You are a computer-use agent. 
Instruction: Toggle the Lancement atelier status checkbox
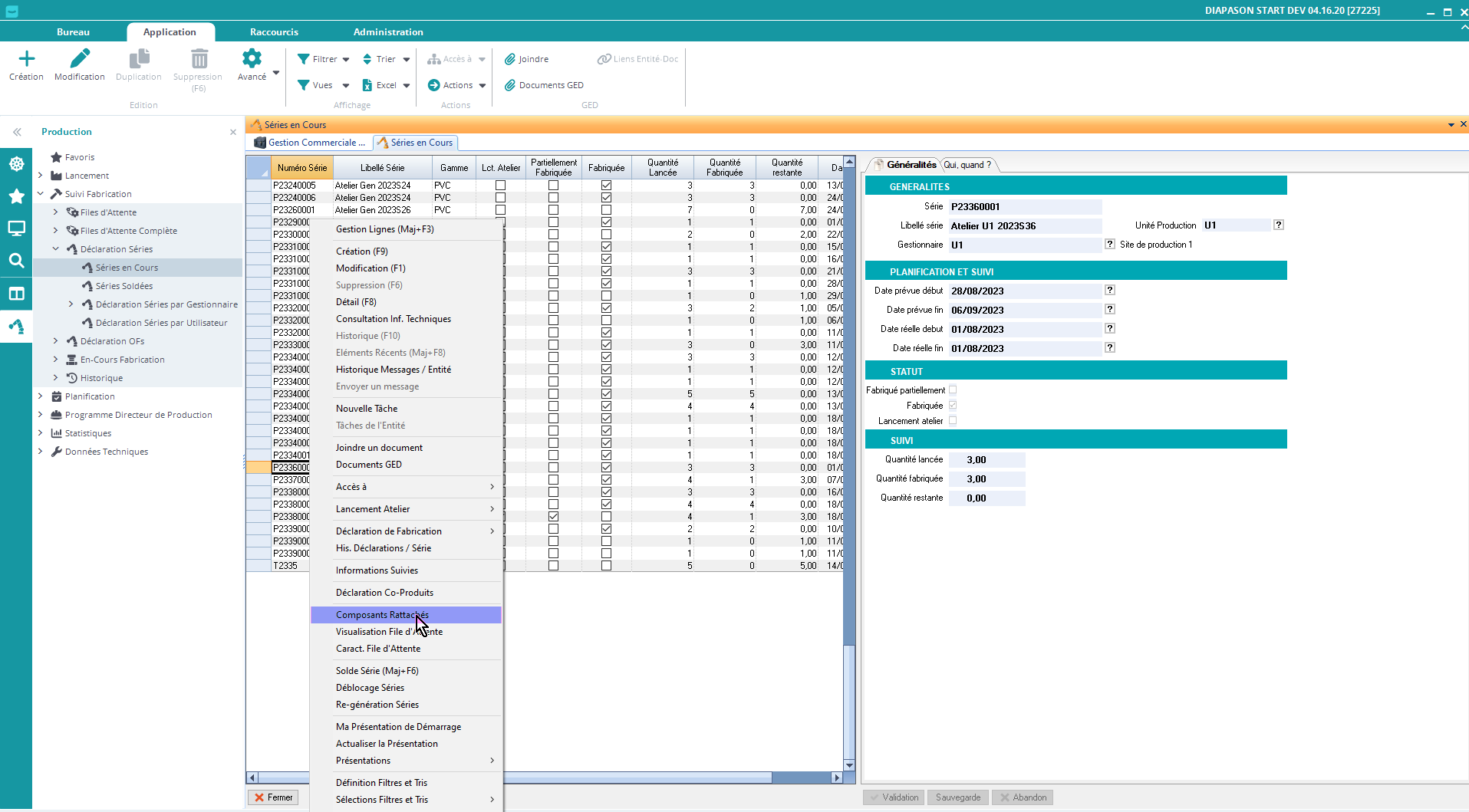pyautogui.click(x=953, y=421)
